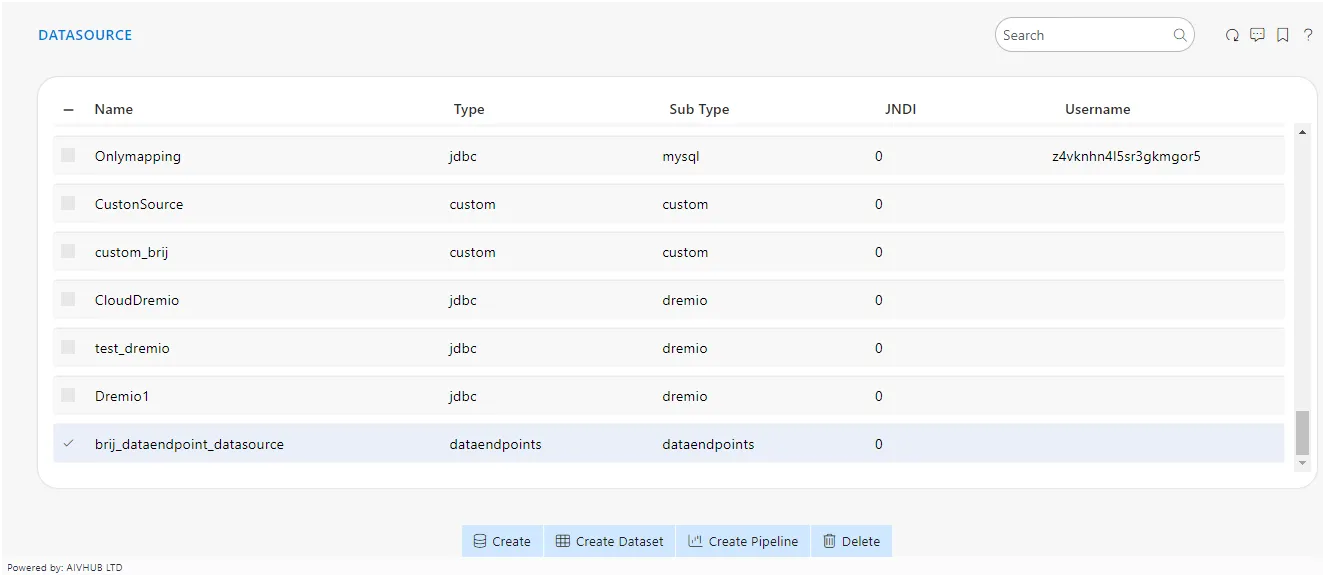Click jdbc type in test_dremio row

(463, 348)
